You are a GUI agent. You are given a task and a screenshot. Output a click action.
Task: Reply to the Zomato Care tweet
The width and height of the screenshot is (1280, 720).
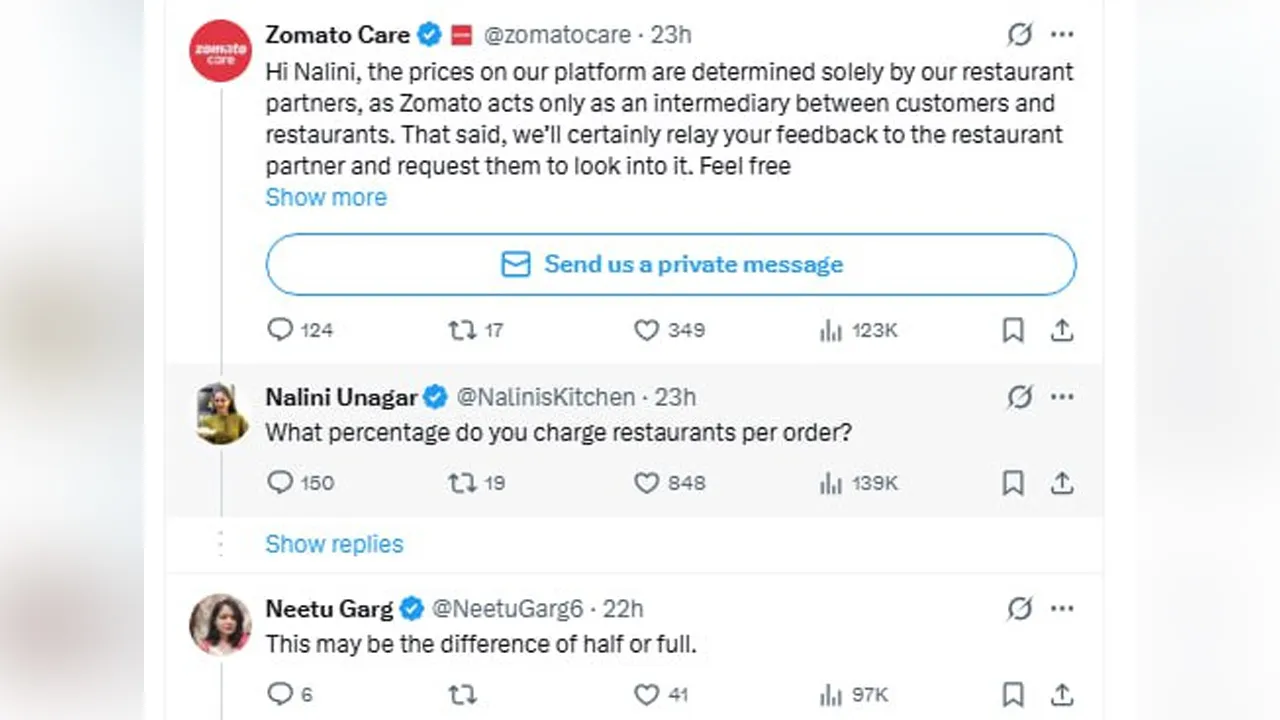click(279, 329)
